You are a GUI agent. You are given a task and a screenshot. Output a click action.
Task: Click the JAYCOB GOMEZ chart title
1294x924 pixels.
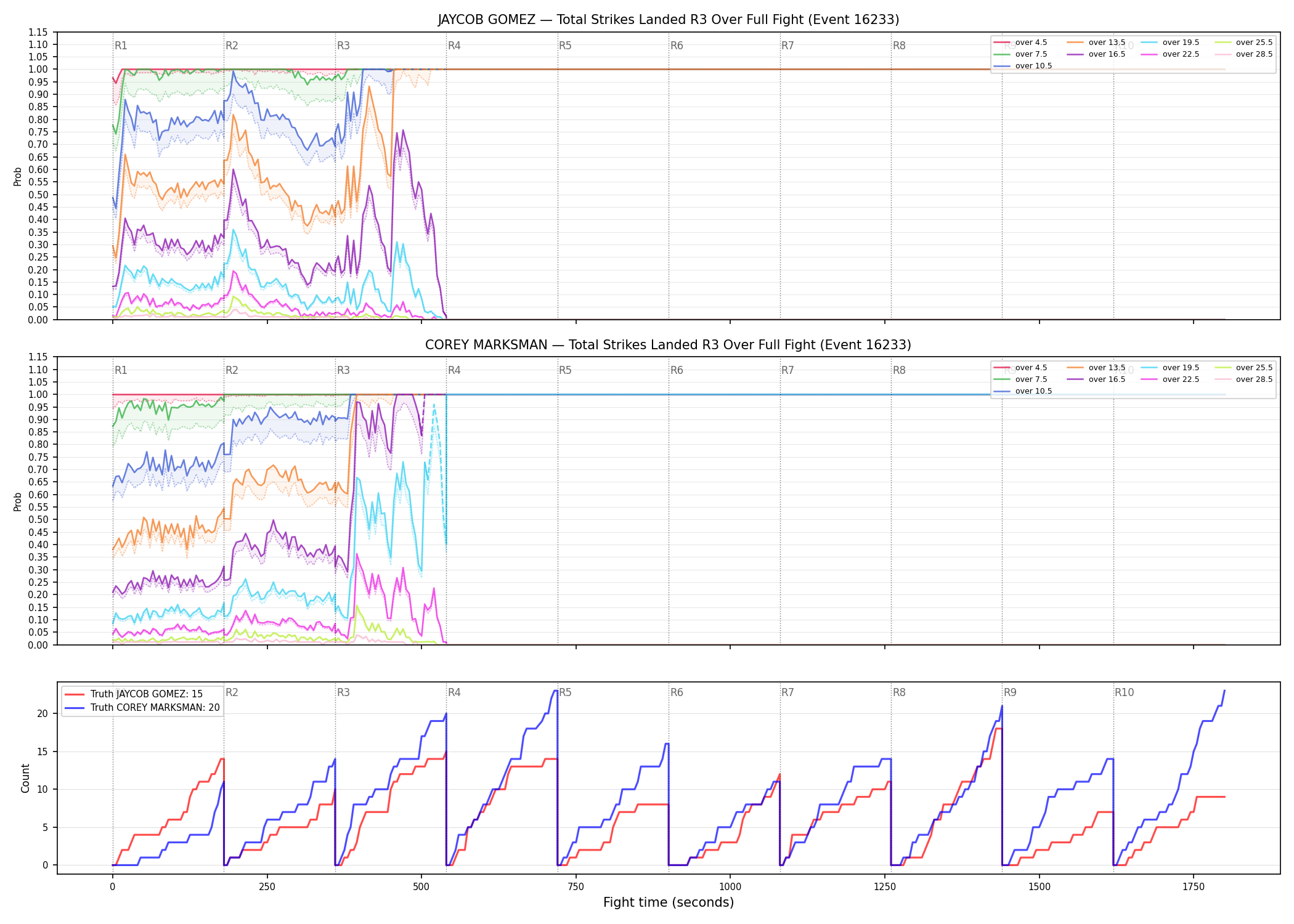pos(669,20)
